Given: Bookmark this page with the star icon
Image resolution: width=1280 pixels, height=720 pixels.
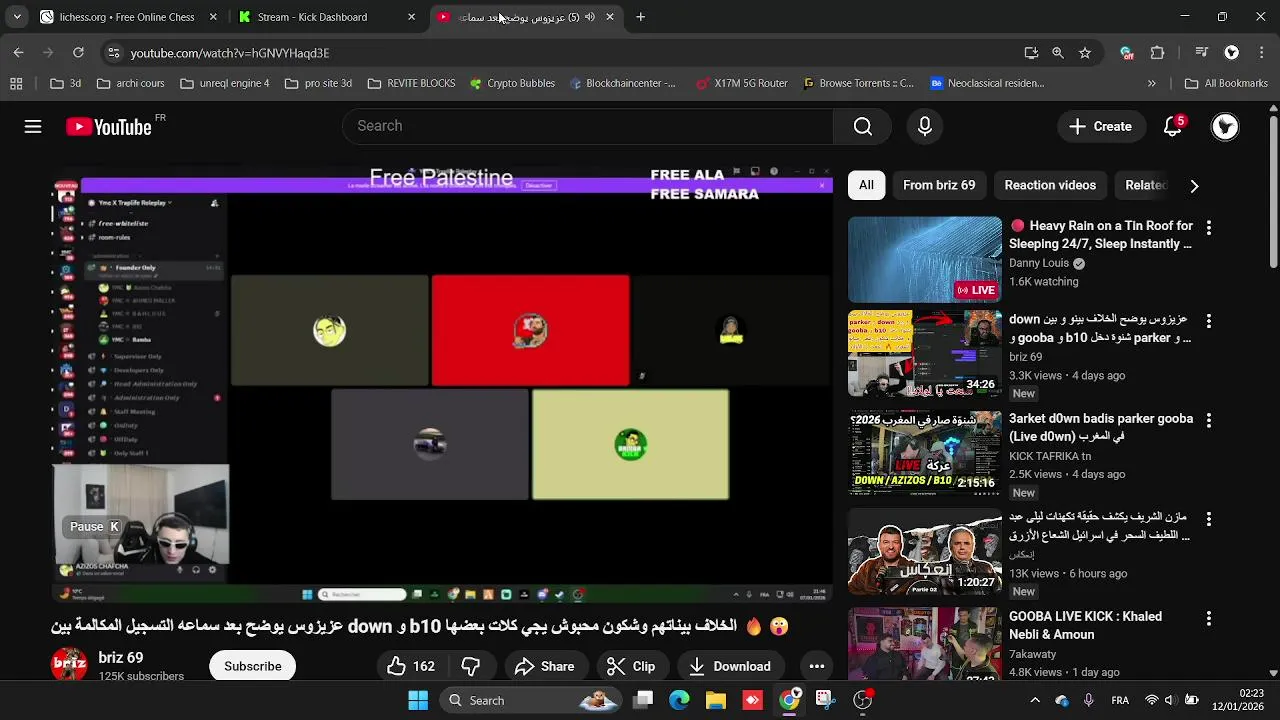Looking at the screenshot, I should coord(1085,53).
